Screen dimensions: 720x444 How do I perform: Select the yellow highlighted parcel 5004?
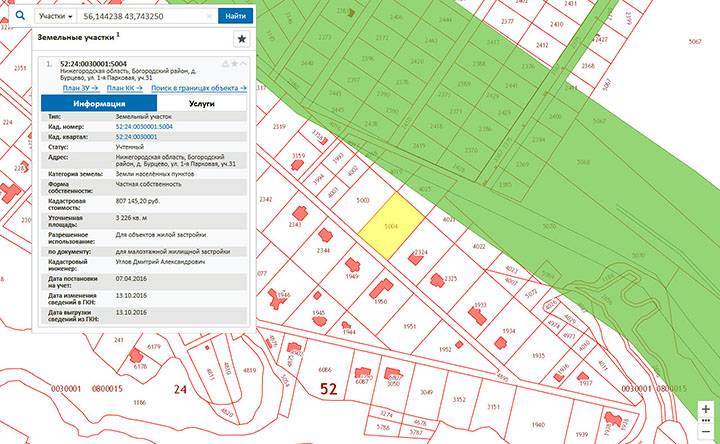(x=391, y=226)
